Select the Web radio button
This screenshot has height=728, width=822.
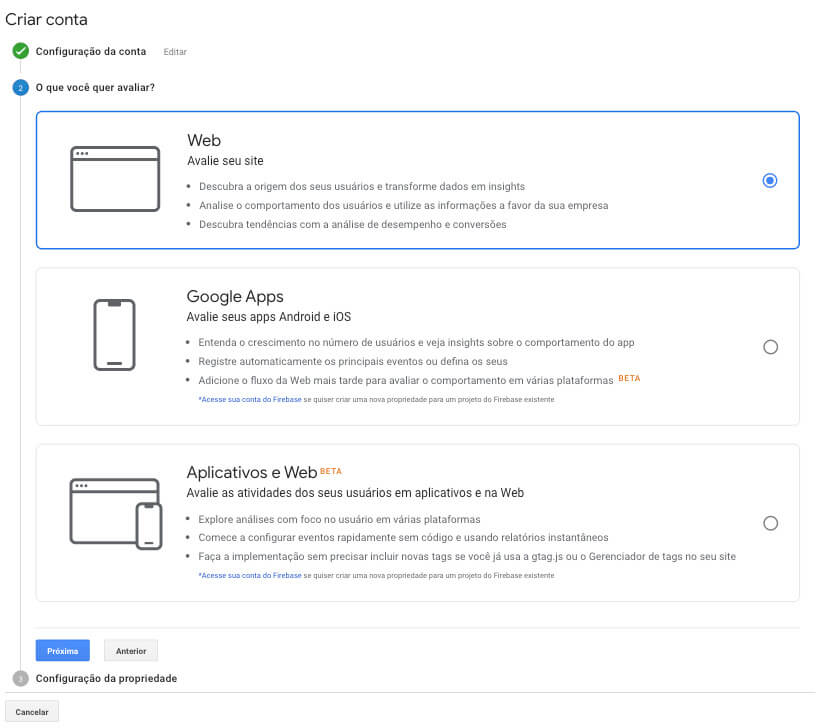point(769,181)
